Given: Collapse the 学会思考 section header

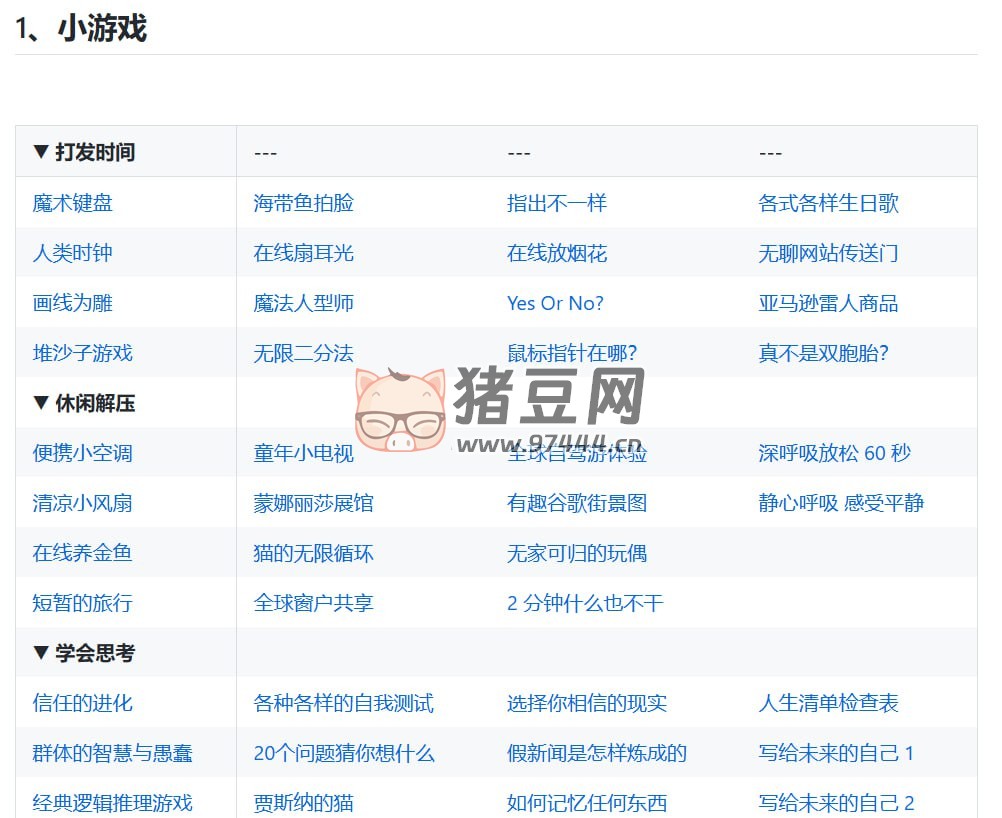Looking at the screenshot, I should pyautogui.click(x=87, y=652).
